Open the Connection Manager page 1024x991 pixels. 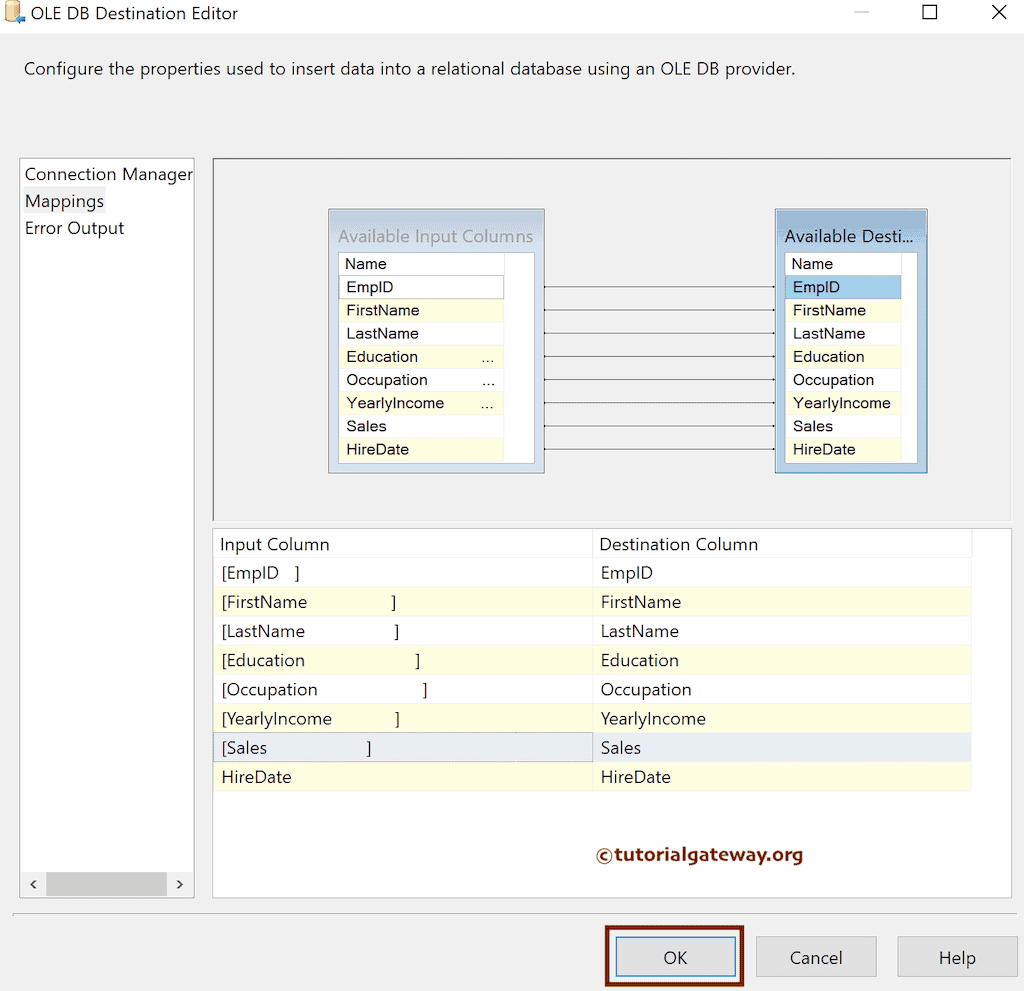(107, 174)
